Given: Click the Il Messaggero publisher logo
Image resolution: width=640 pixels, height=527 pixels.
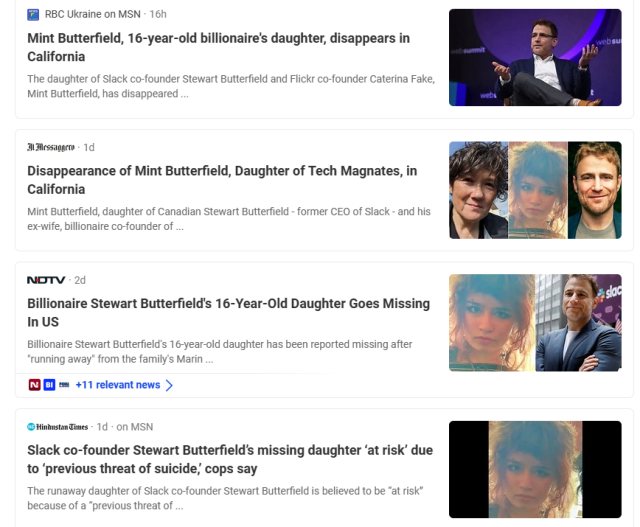Looking at the screenshot, I should [51, 147].
